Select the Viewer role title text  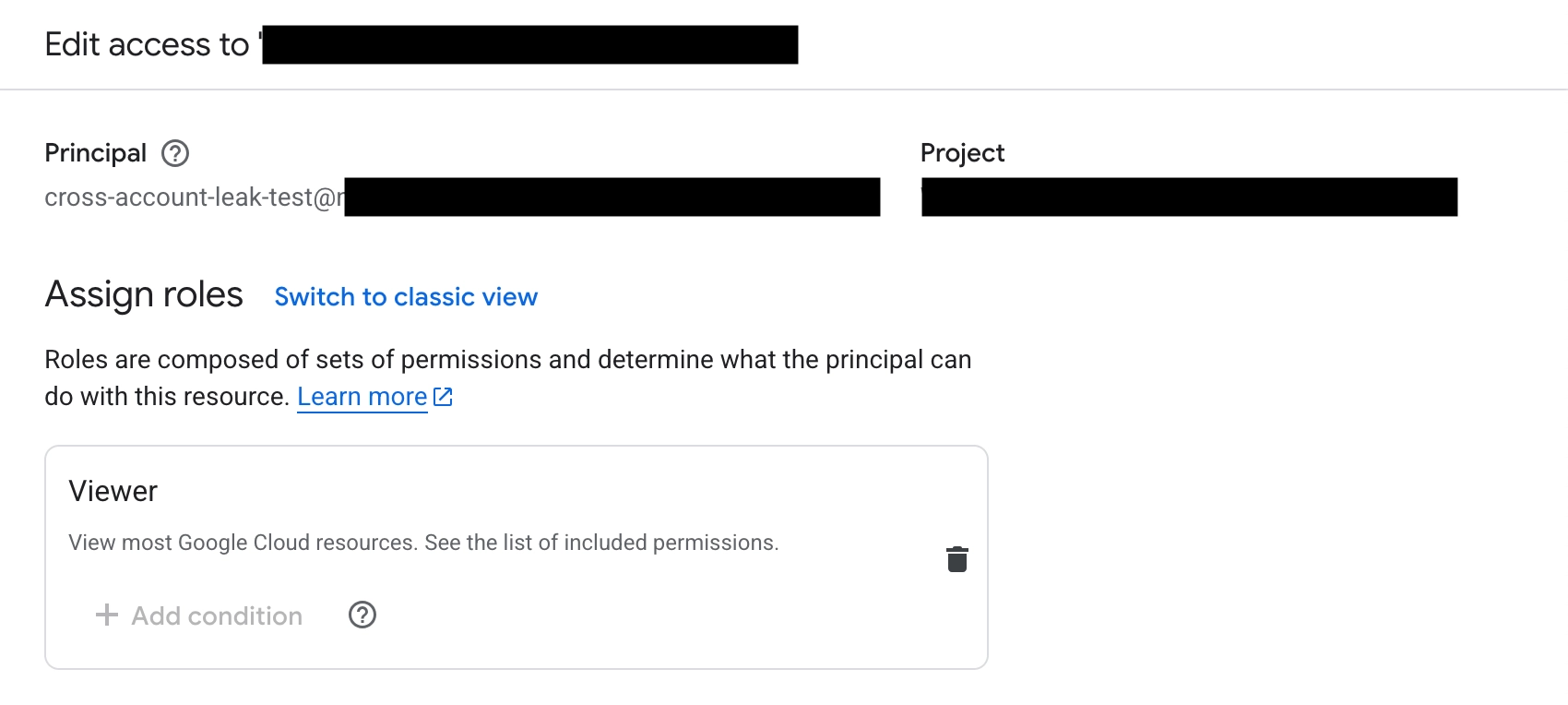click(113, 491)
